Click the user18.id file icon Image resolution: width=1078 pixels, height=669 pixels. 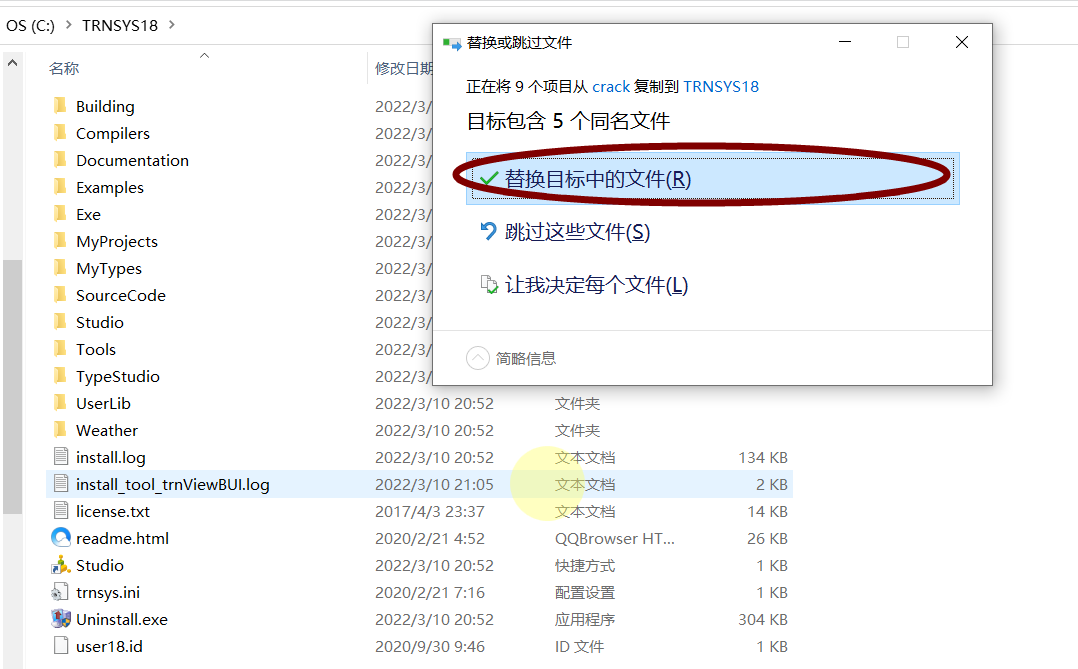coord(61,646)
